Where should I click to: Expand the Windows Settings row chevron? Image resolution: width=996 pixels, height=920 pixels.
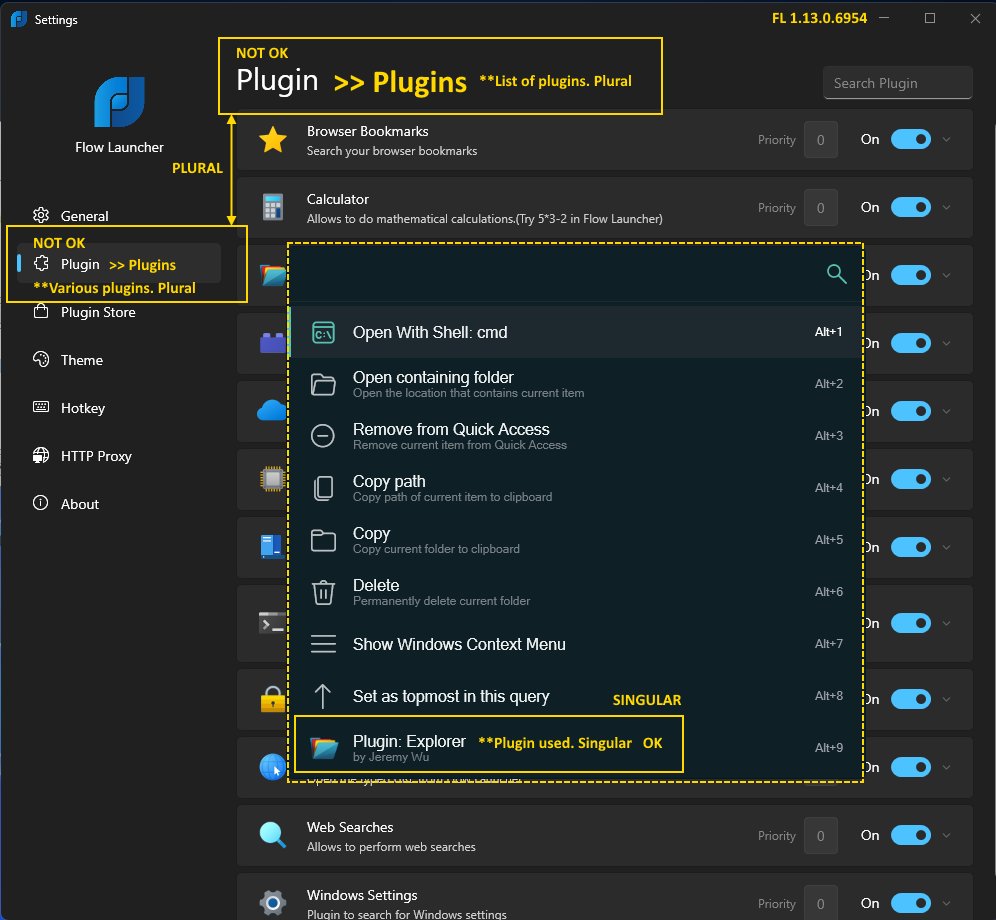tap(946, 903)
